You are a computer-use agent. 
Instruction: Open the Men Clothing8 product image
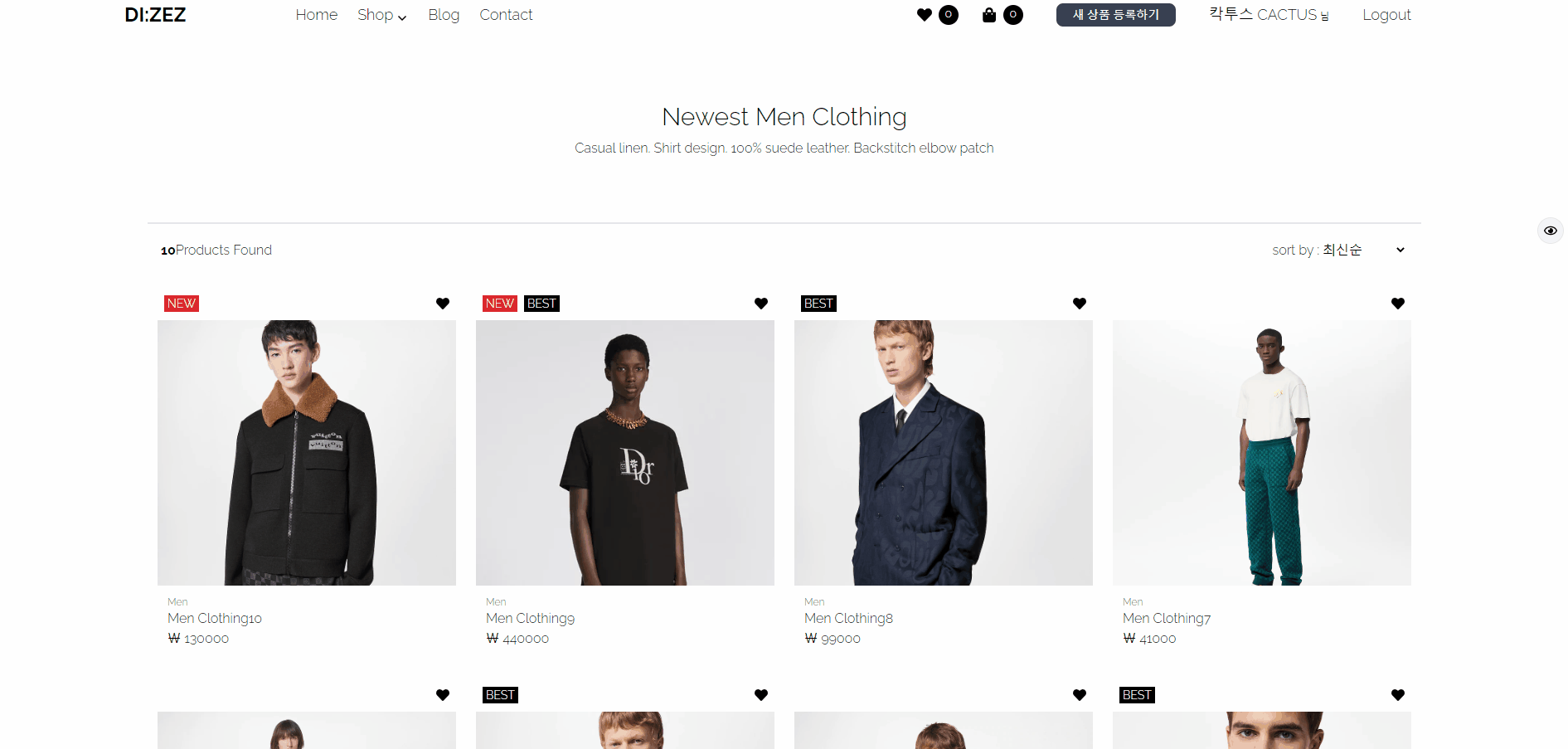(944, 453)
